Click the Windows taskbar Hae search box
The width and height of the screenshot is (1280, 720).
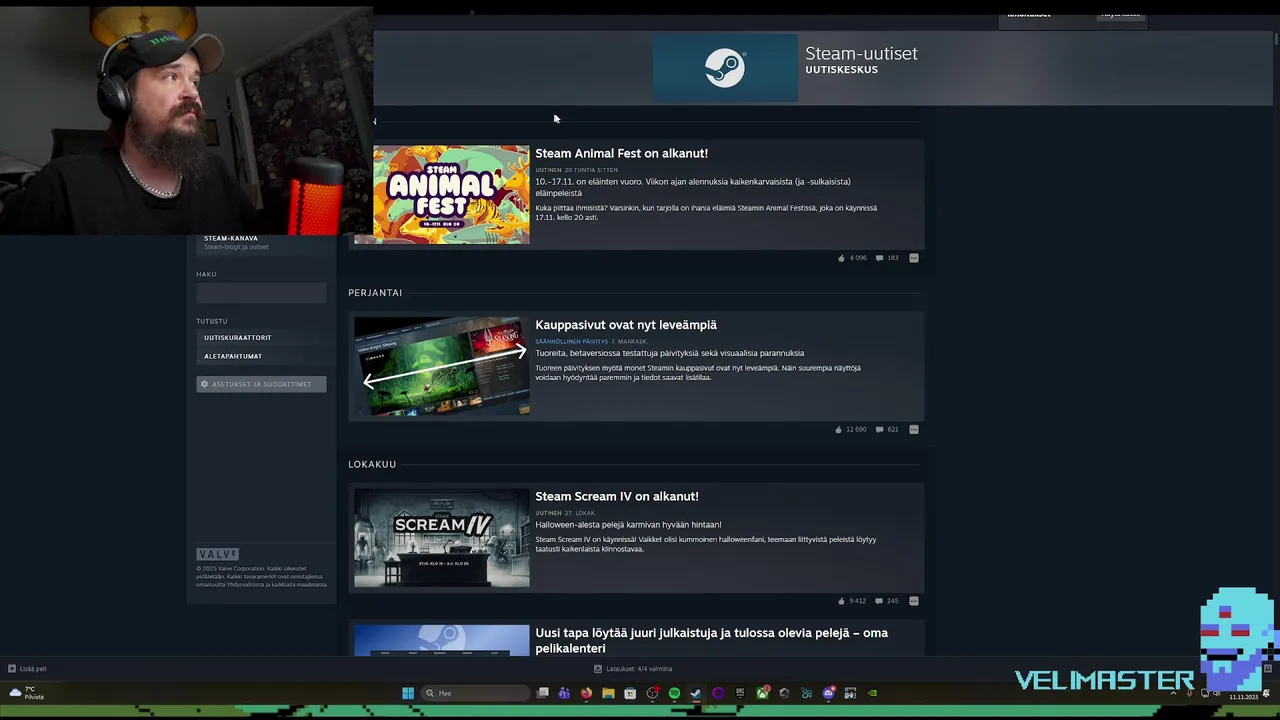pyautogui.click(x=475, y=693)
